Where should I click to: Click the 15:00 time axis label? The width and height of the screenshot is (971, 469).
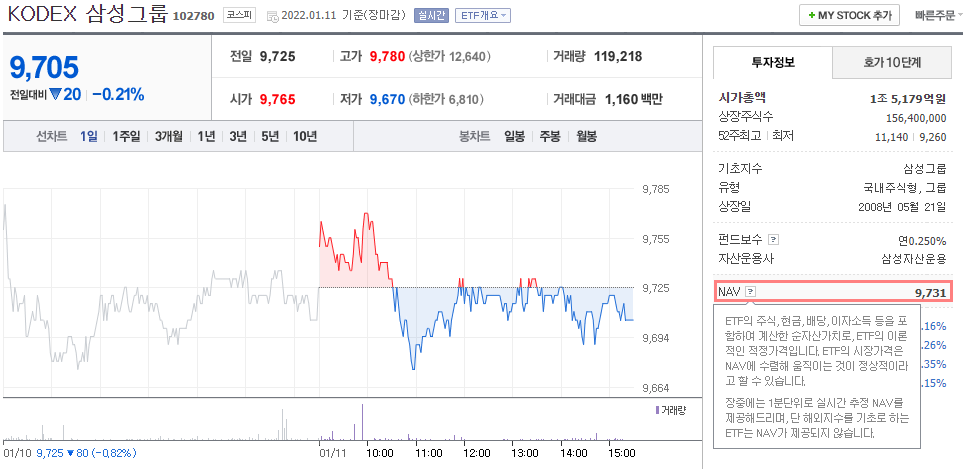pos(622,453)
